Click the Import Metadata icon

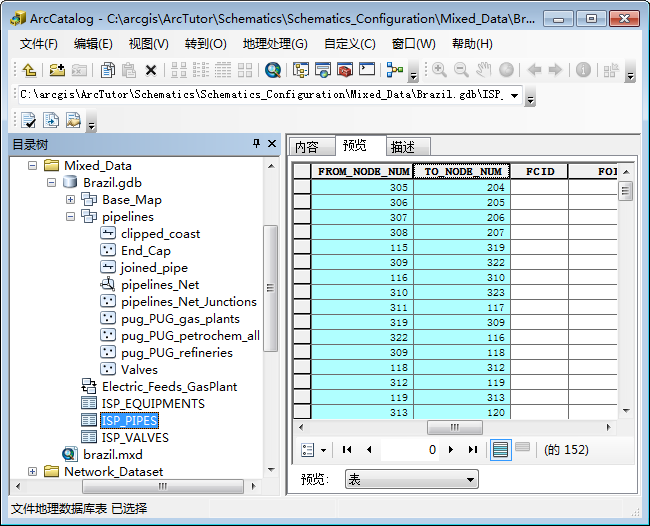click(51, 120)
